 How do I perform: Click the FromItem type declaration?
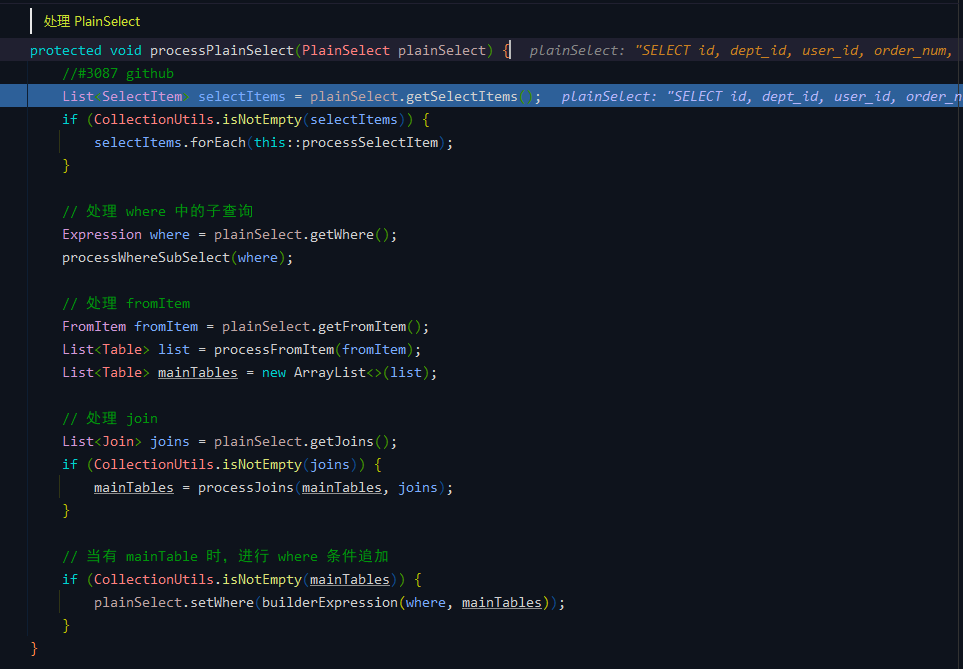pos(94,327)
